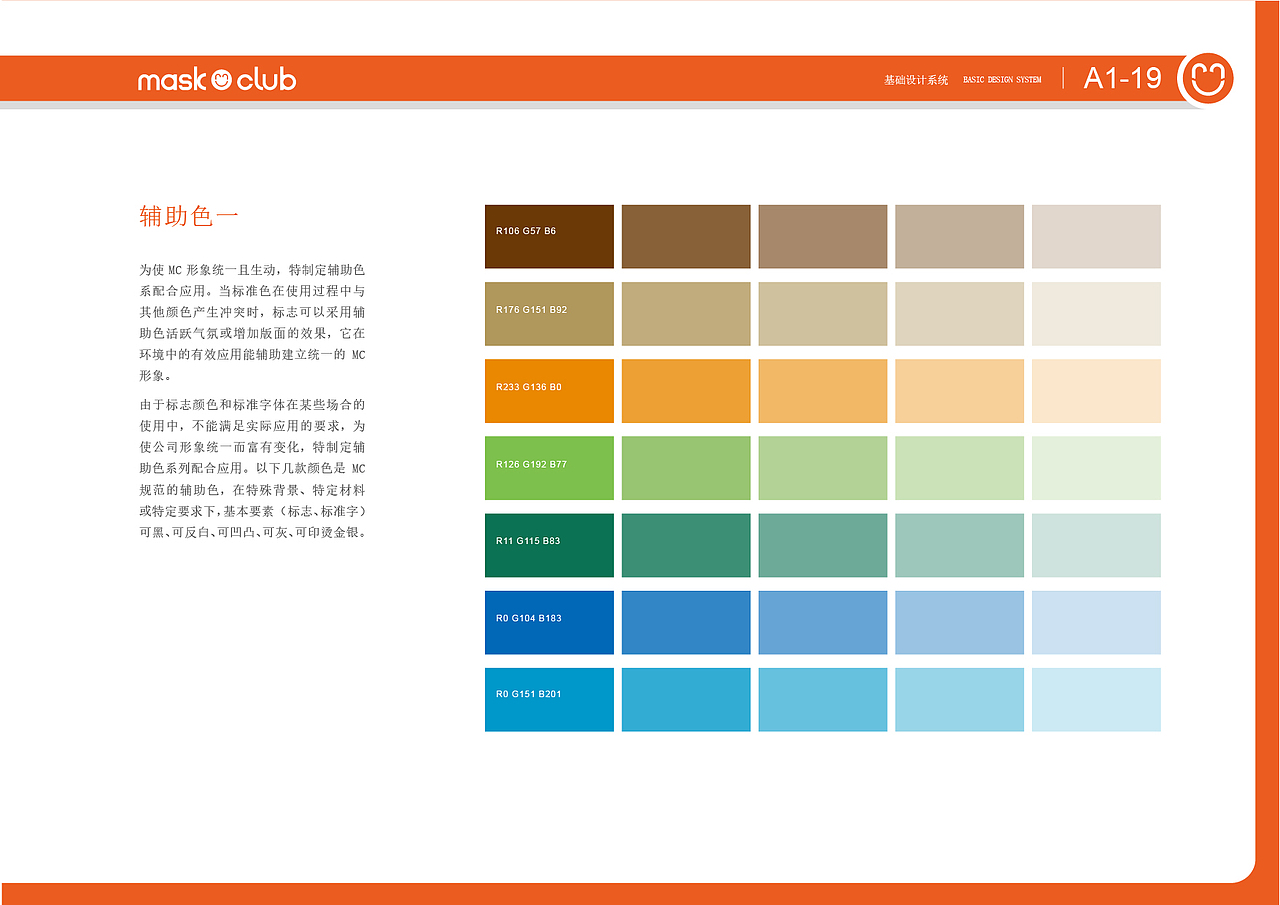Select the second swatch in the deep blue row
This screenshot has width=1280, height=905.
click(686, 622)
